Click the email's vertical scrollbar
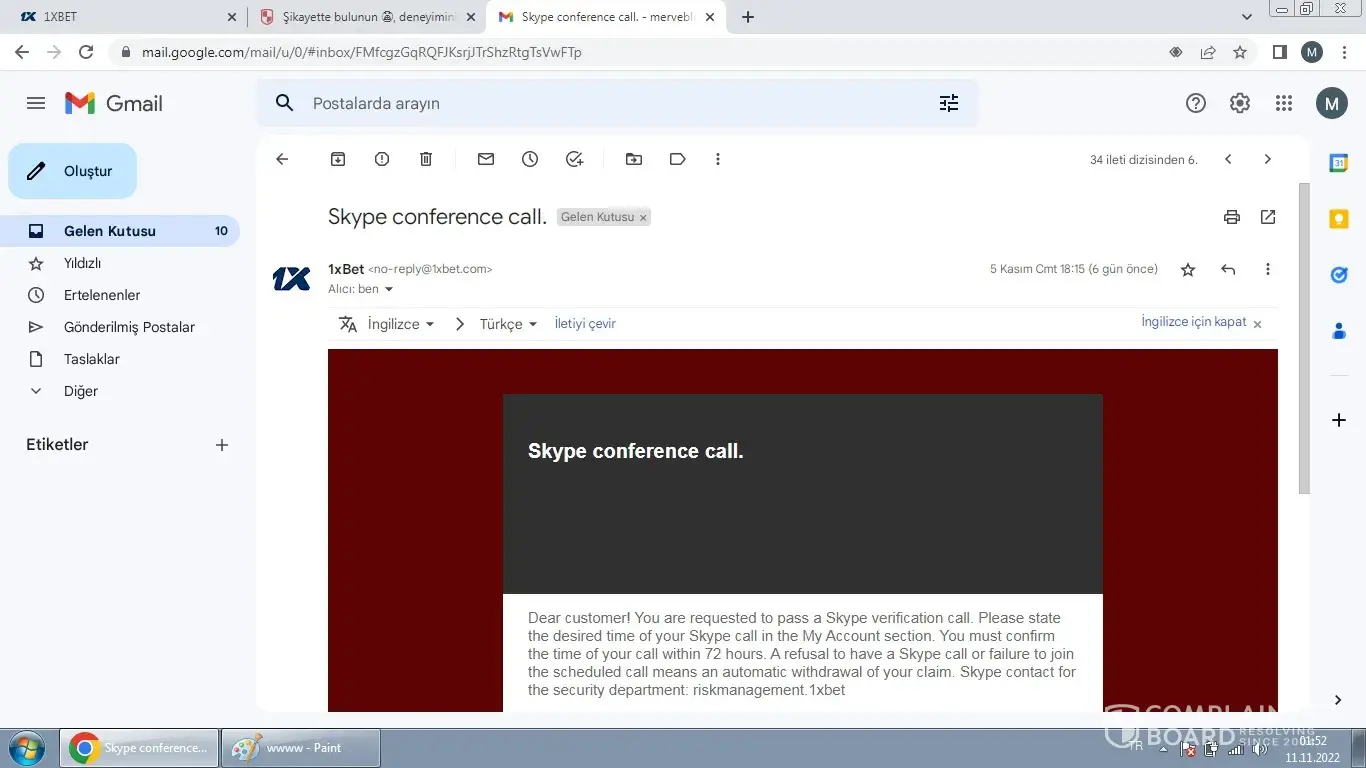1366x768 pixels. 1303,340
